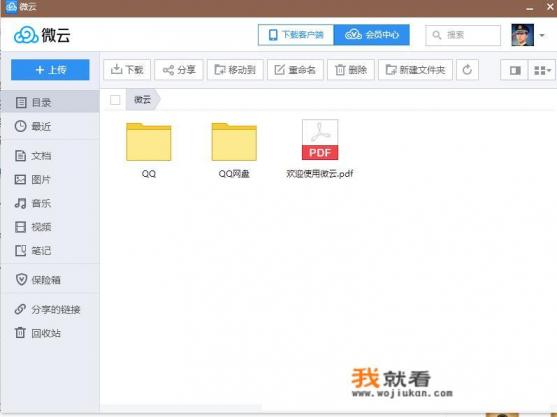Click the file name 欢迎使用微云.pdf
The width and height of the screenshot is (557, 417).
(320, 173)
